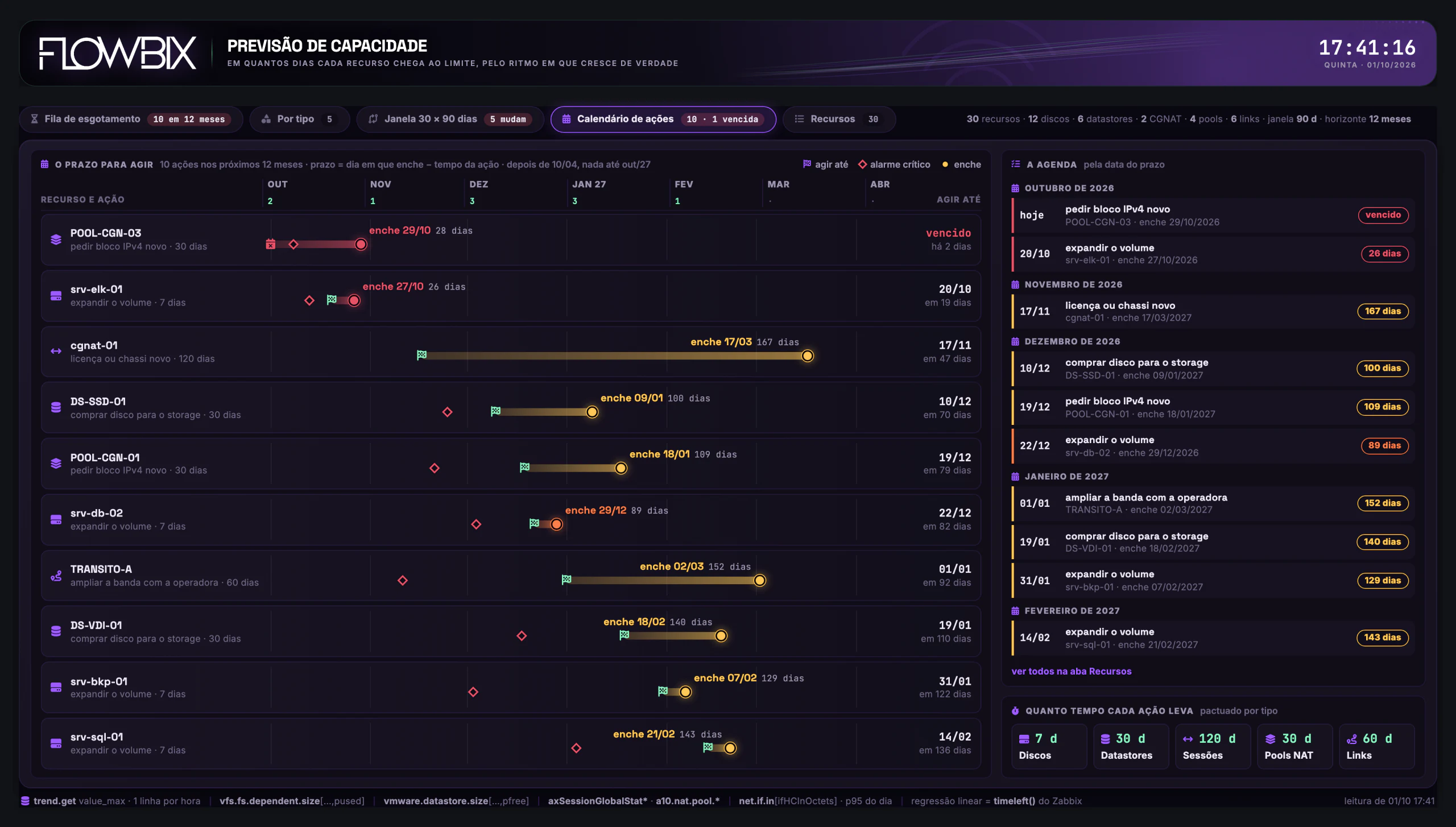
Task: Click the srv-elk-01 disk icon
Action: 56,296
